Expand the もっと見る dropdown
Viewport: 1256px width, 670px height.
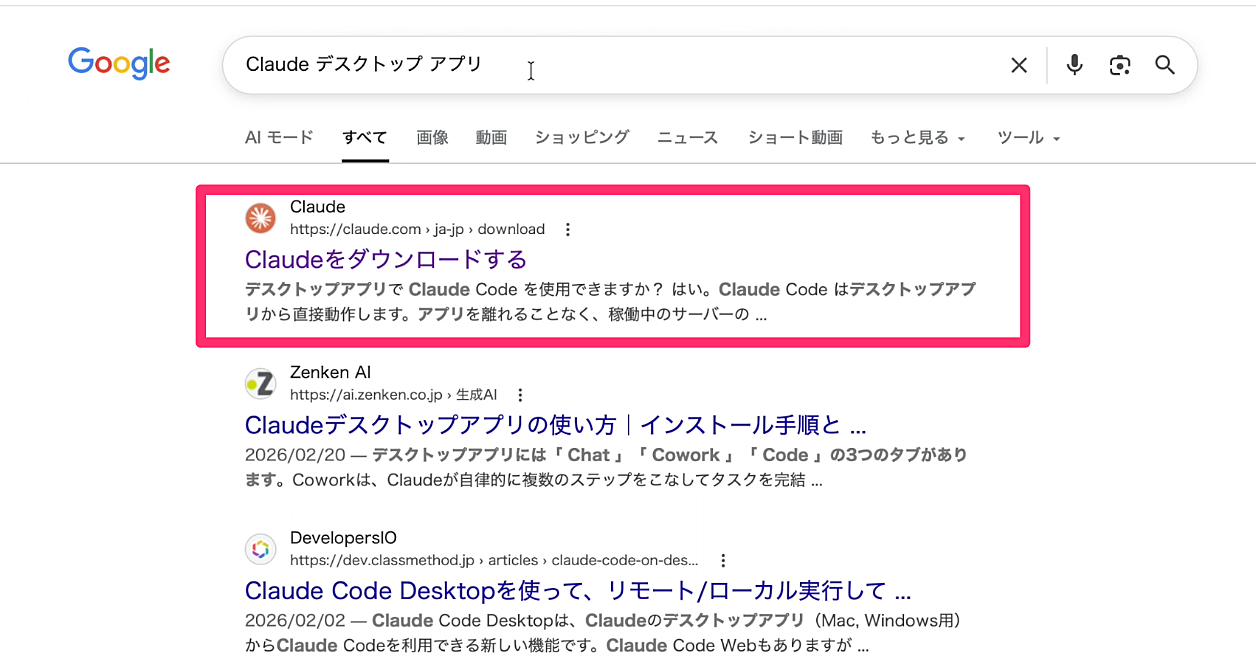coord(917,138)
